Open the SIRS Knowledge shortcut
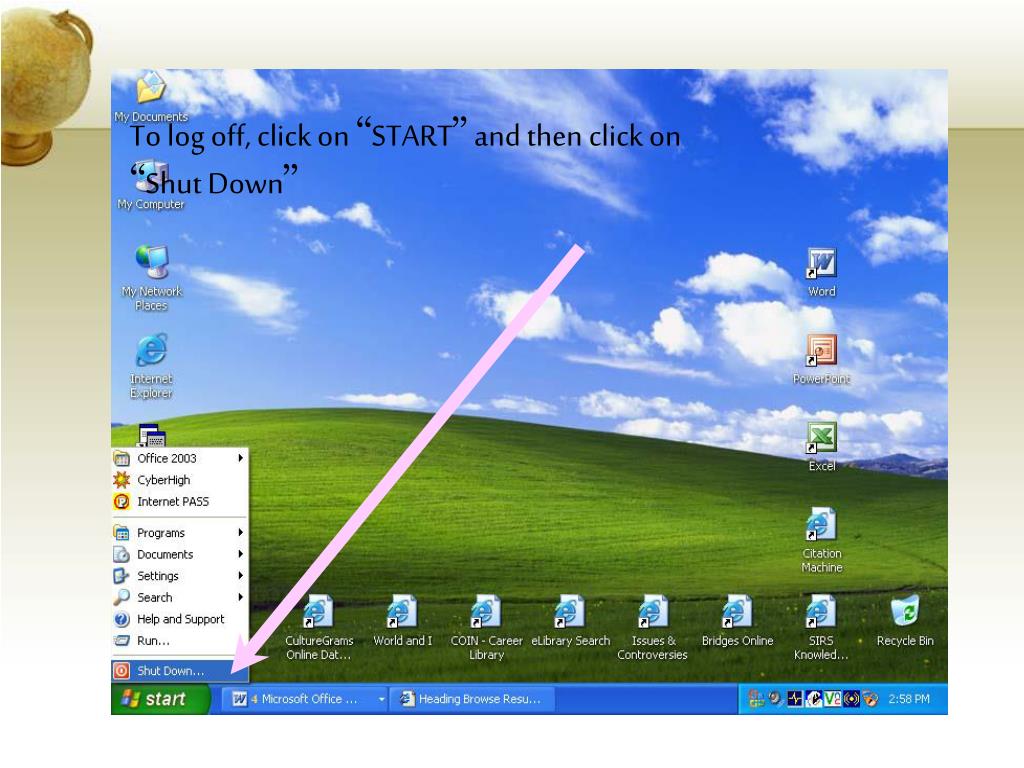 tap(821, 627)
